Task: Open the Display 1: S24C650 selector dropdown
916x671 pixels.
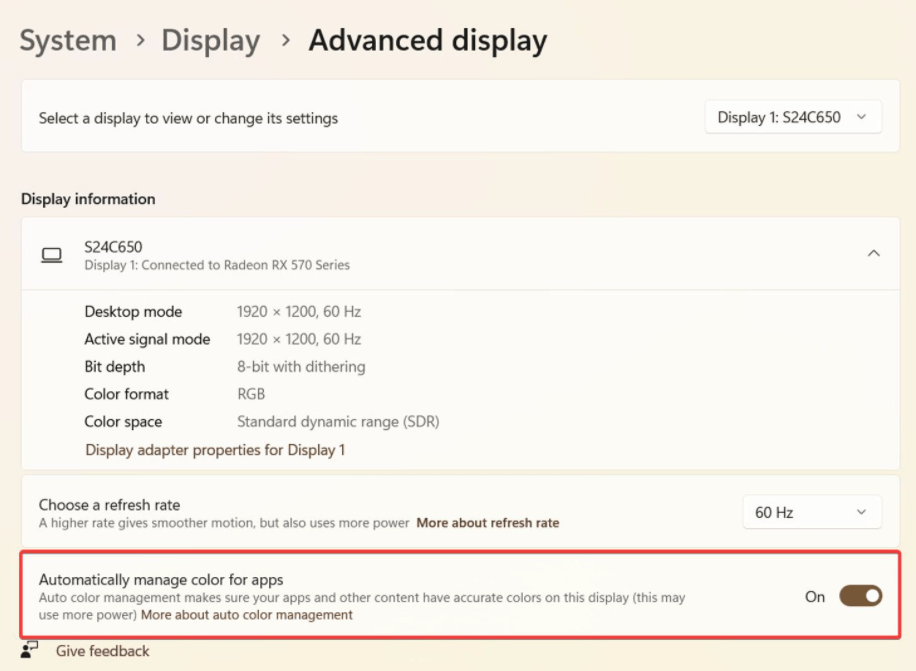Action: point(793,117)
